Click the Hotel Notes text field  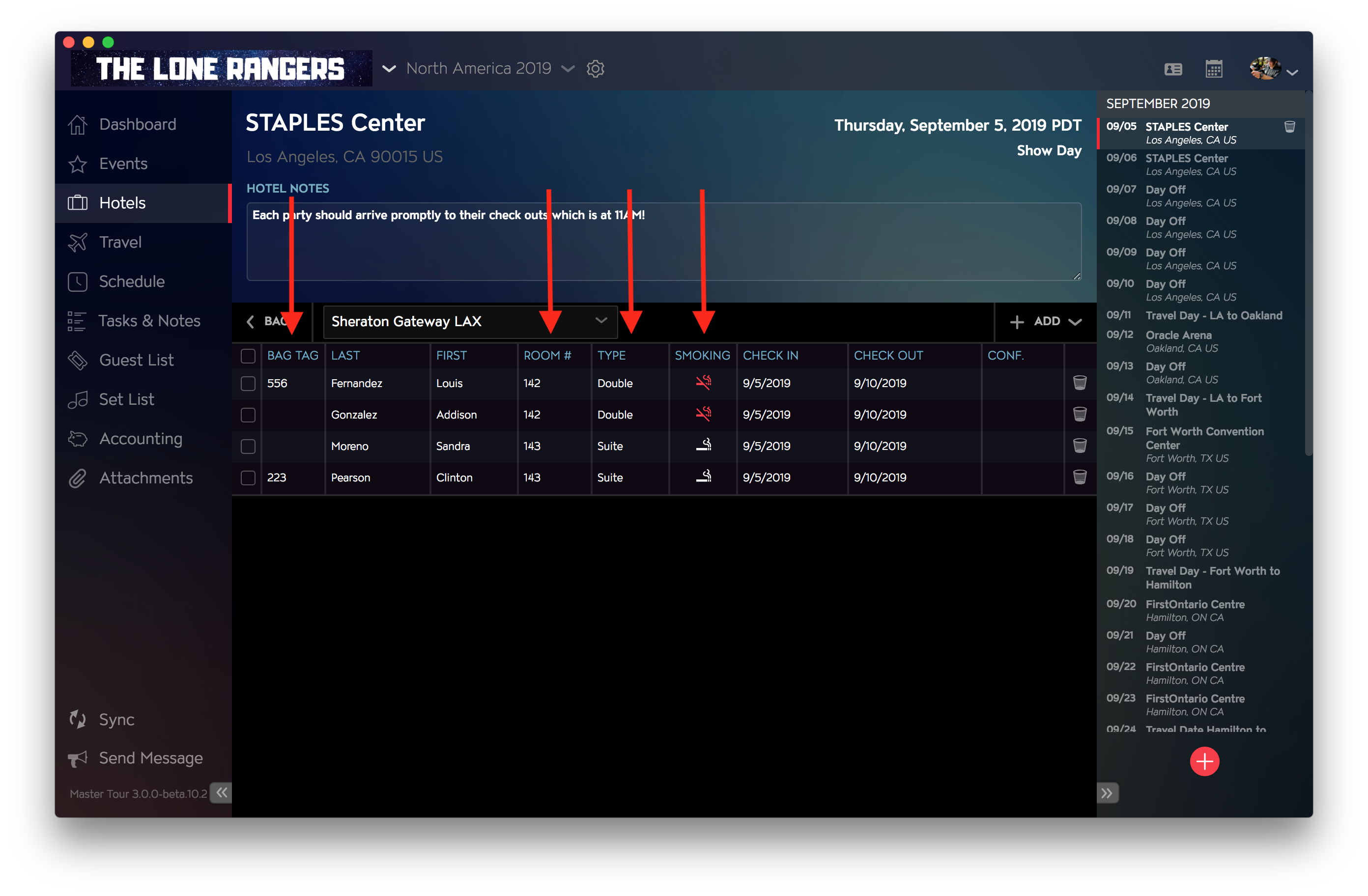[x=664, y=241]
